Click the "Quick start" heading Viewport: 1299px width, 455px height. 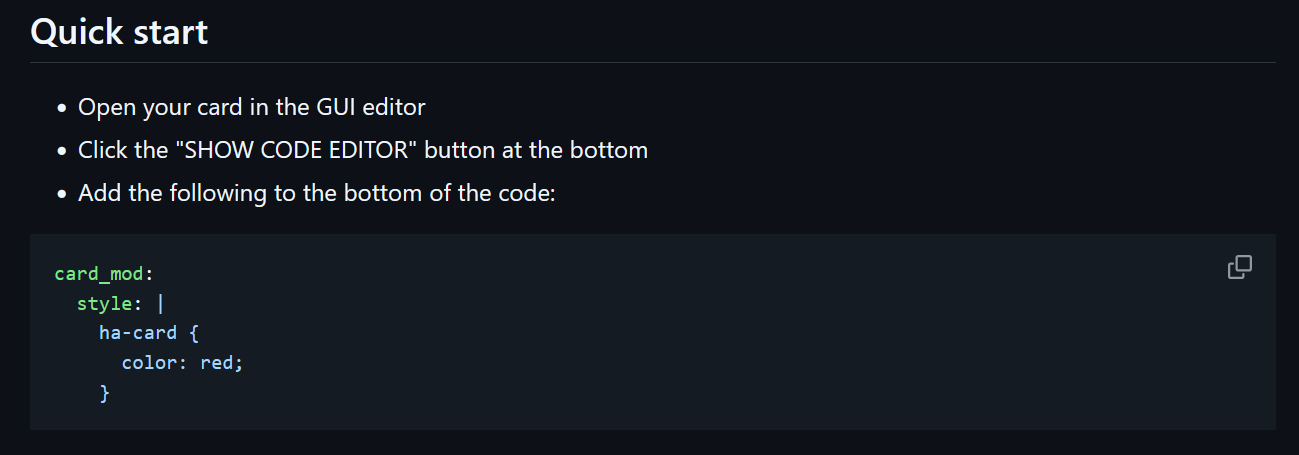pyautogui.click(x=119, y=32)
